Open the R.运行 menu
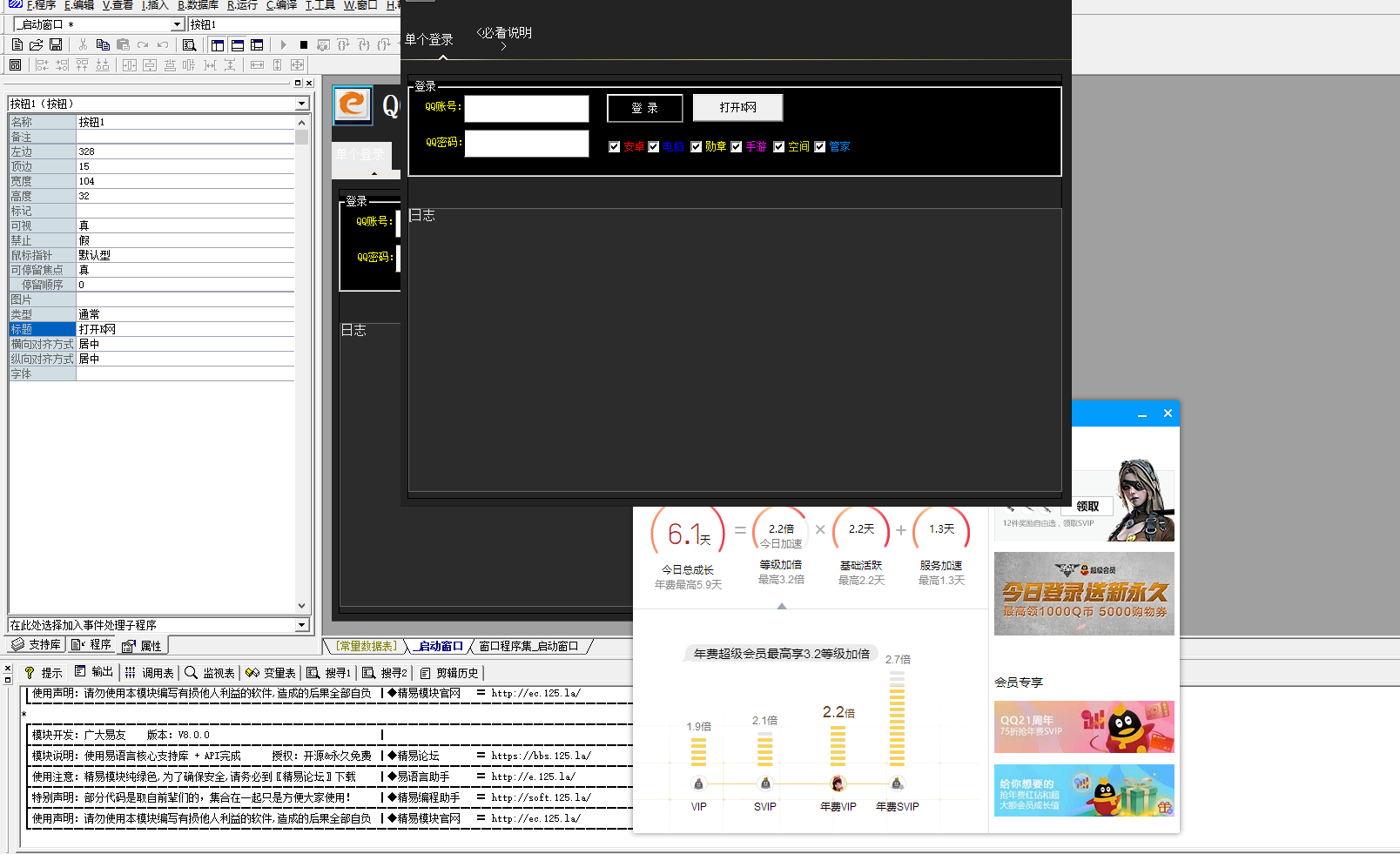The height and width of the screenshot is (854, 1400). [x=242, y=5]
